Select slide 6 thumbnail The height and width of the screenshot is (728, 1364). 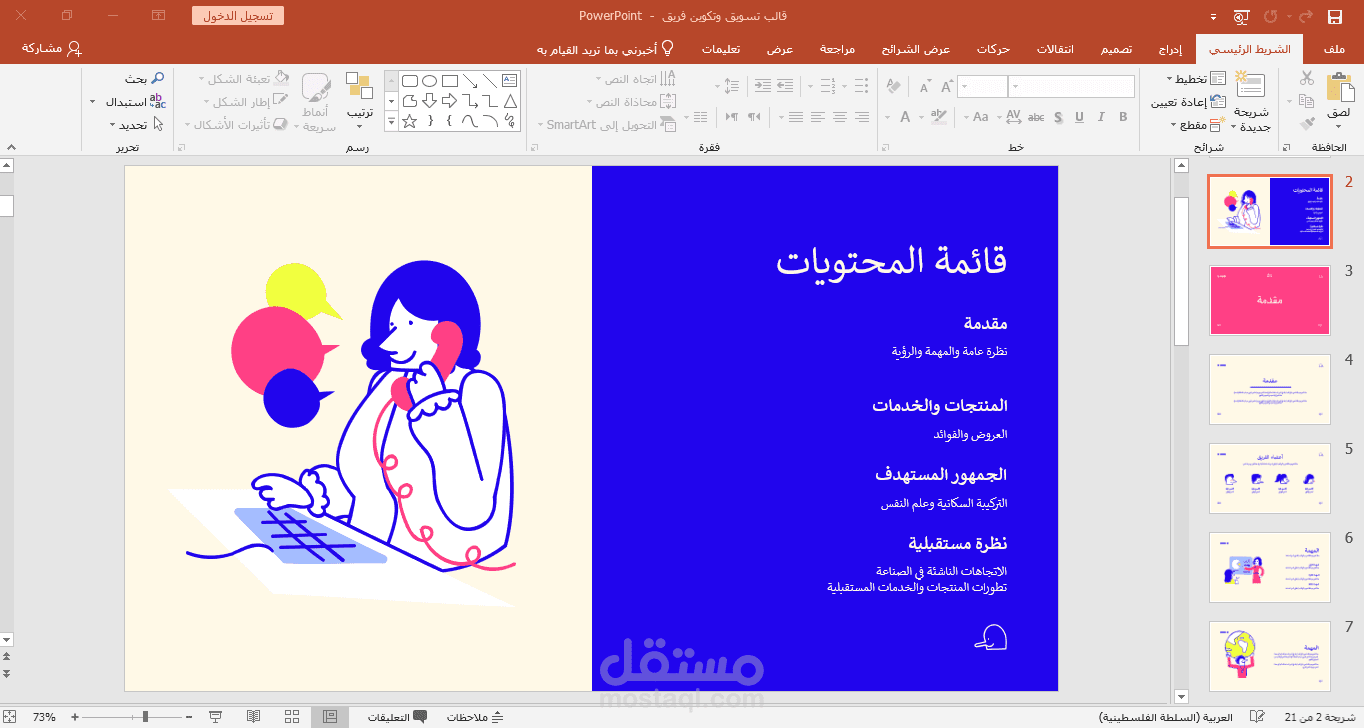tap(1270, 567)
